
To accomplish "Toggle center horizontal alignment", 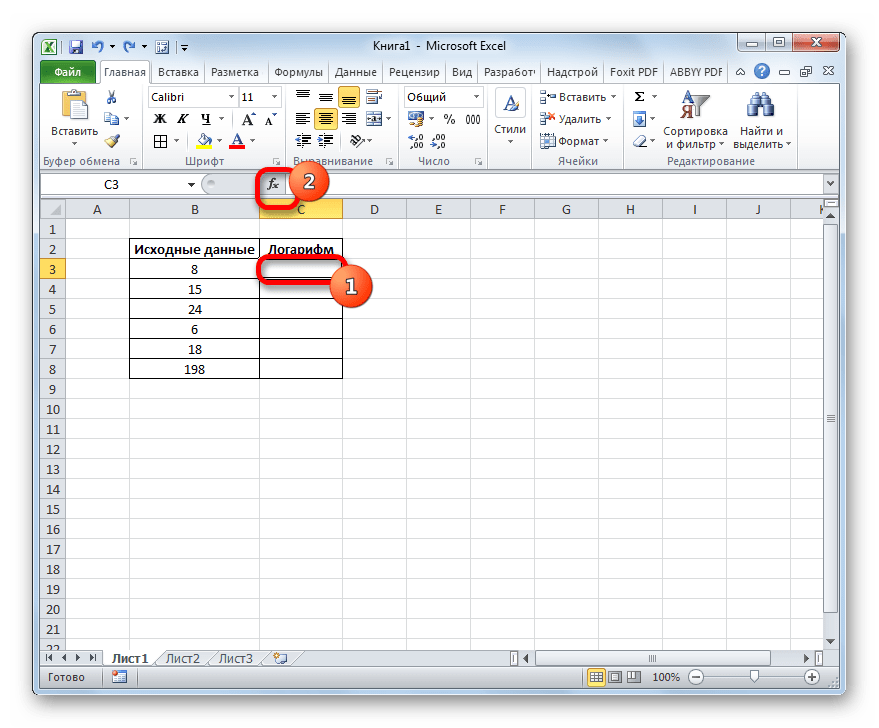I will tap(326, 119).
